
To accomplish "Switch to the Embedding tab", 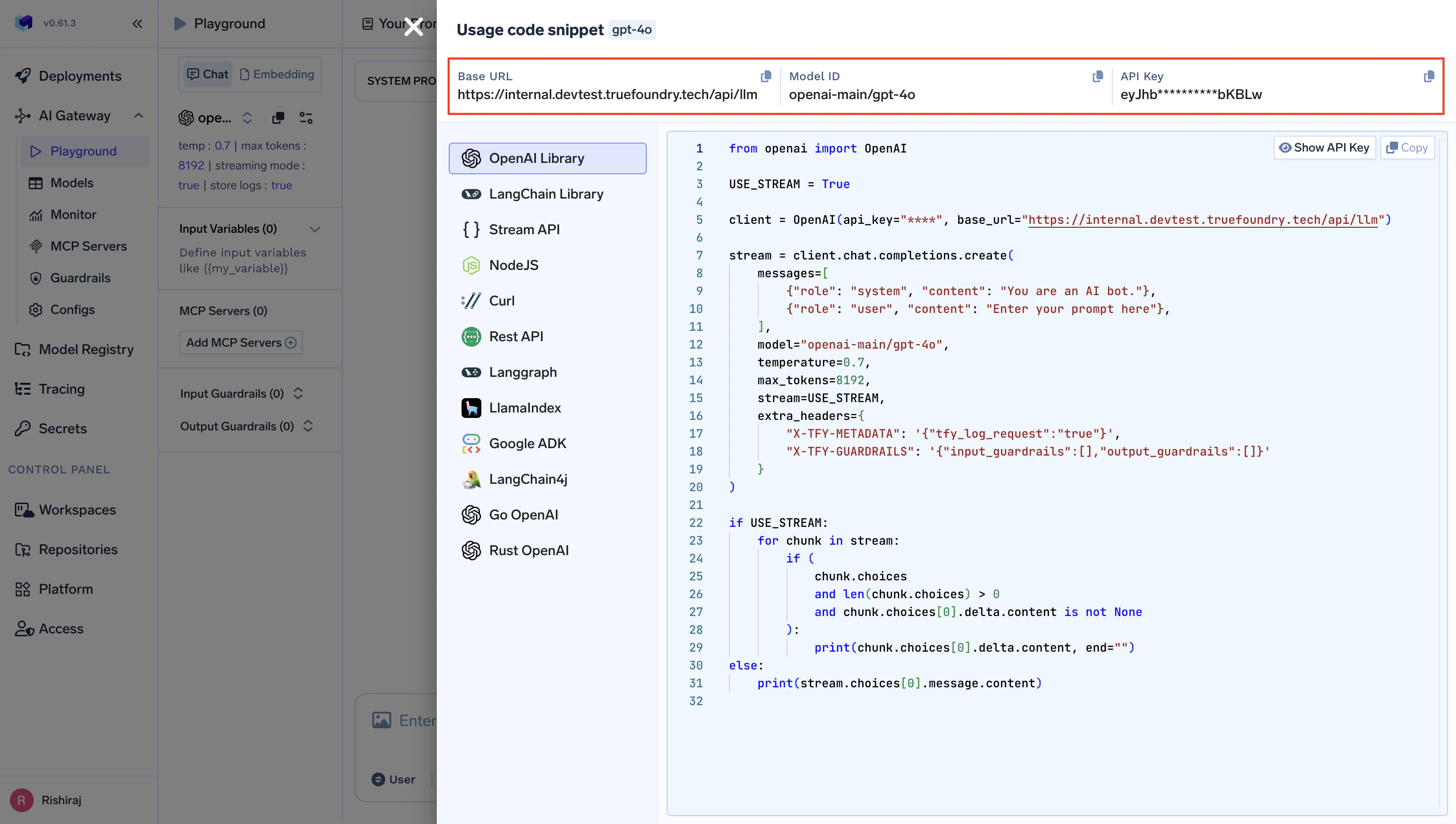I will pos(277,74).
